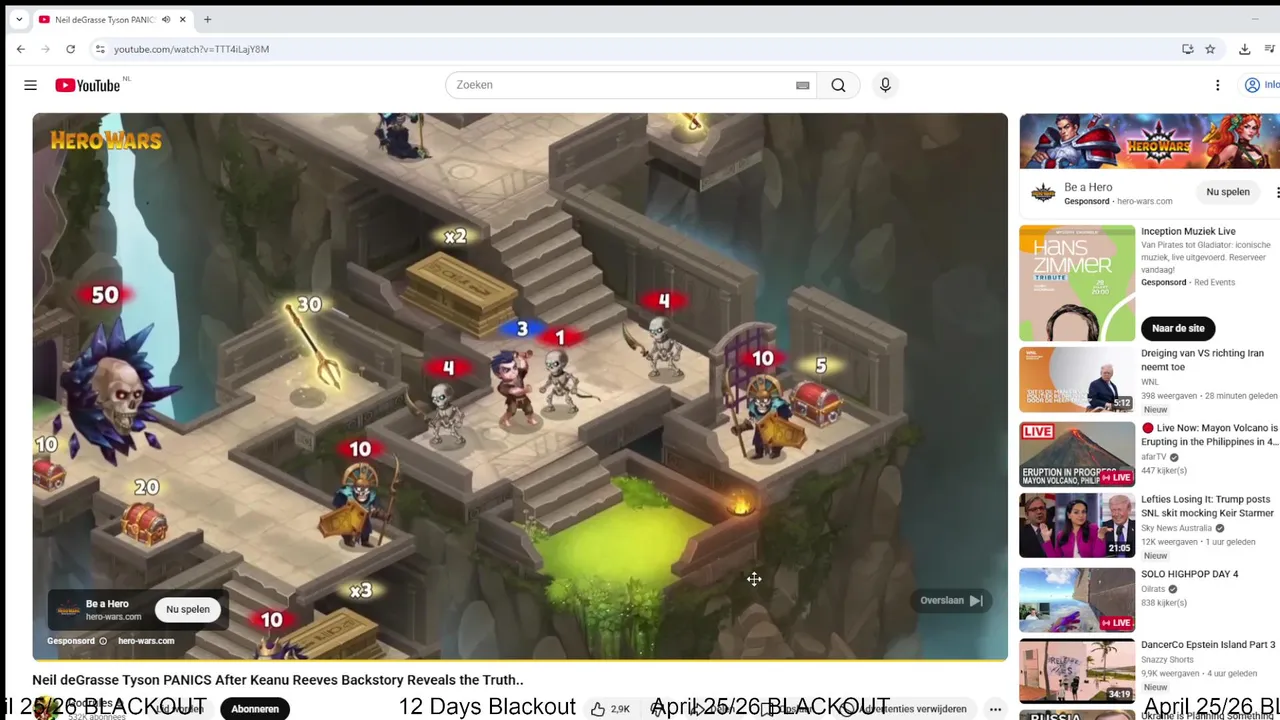Open YouTube guide hamburger menu
The image size is (1280, 720).
tap(30, 85)
